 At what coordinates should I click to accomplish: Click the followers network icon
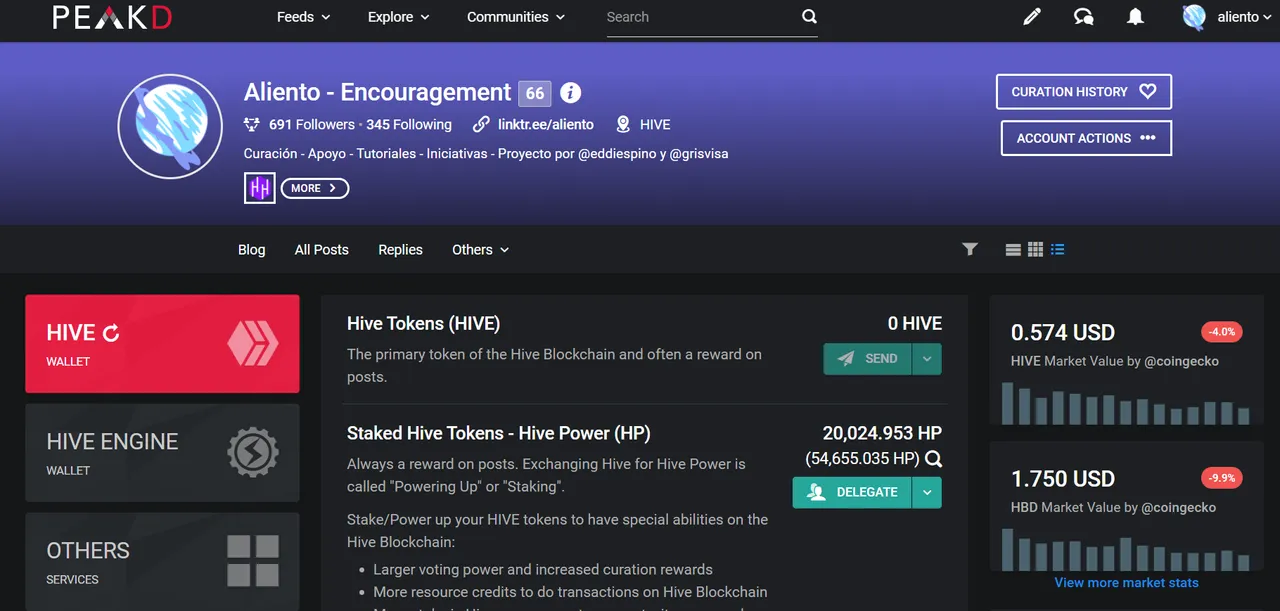click(252, 125)
